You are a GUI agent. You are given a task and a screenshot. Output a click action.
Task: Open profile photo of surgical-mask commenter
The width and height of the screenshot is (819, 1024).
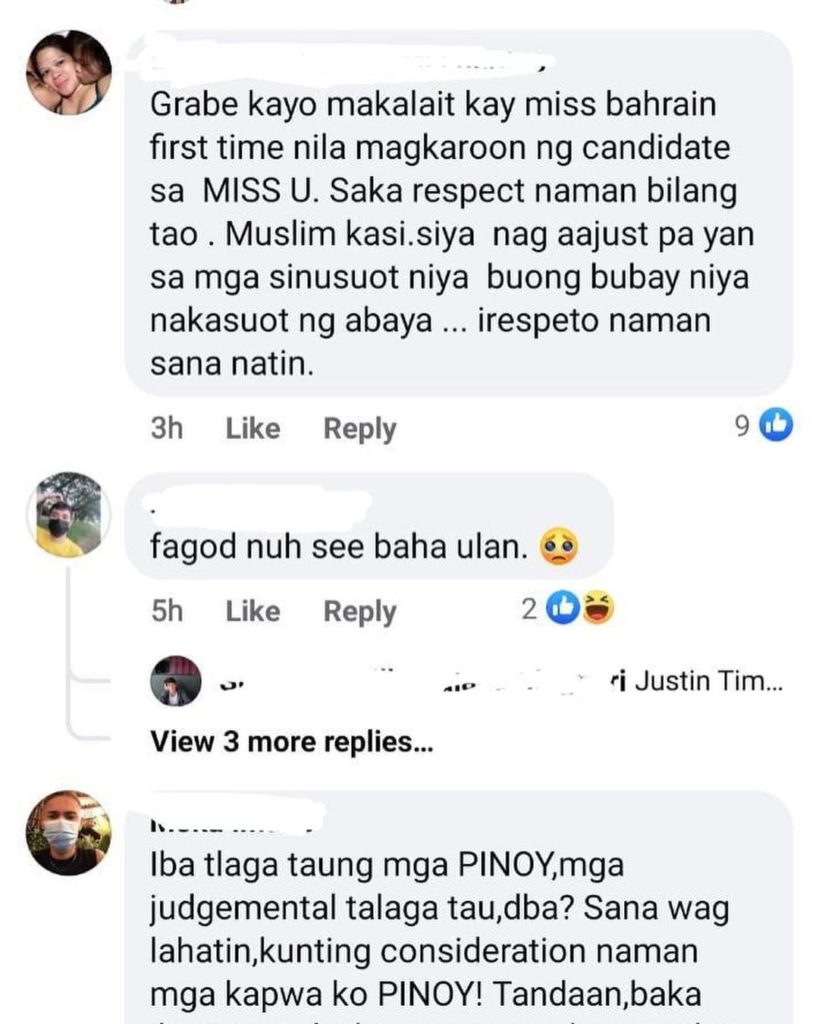click(x=69, y=833)
